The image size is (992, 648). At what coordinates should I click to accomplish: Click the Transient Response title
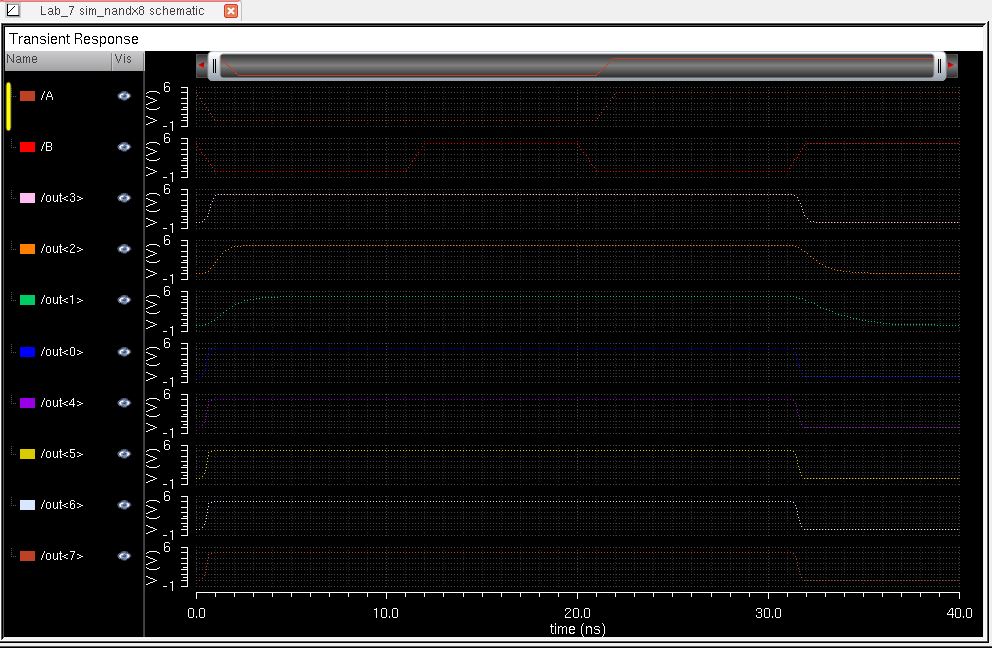coord(74,39)
